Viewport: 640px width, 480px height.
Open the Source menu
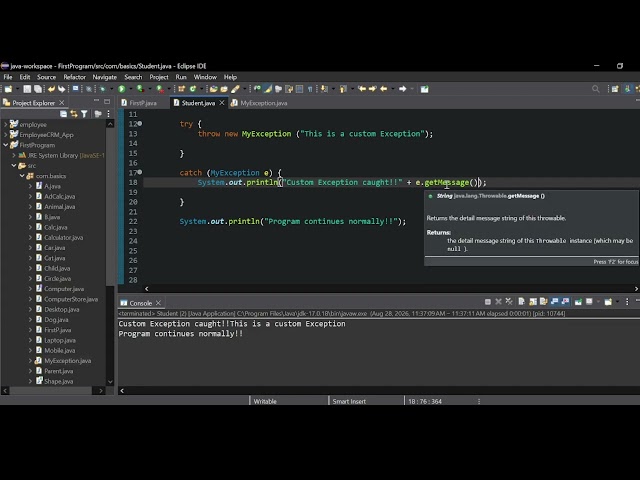46,77
